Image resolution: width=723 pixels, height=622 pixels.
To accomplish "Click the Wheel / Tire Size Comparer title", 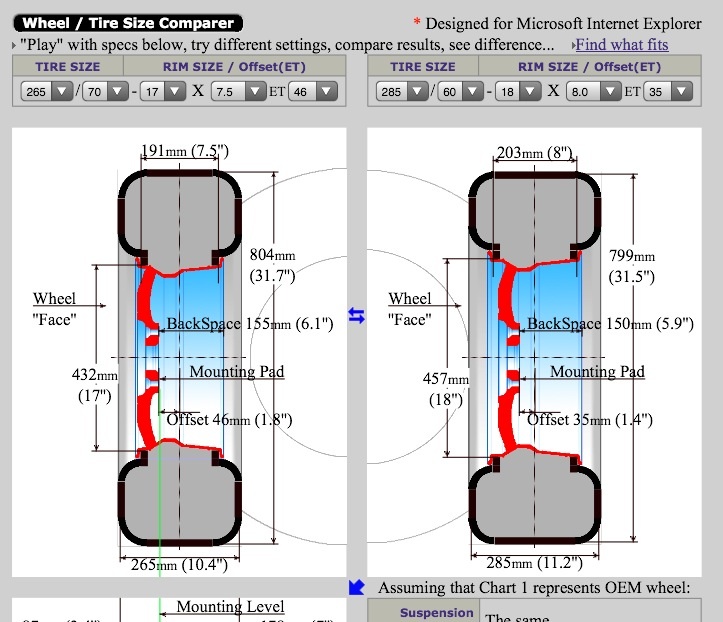I will [x=128, y=22].
